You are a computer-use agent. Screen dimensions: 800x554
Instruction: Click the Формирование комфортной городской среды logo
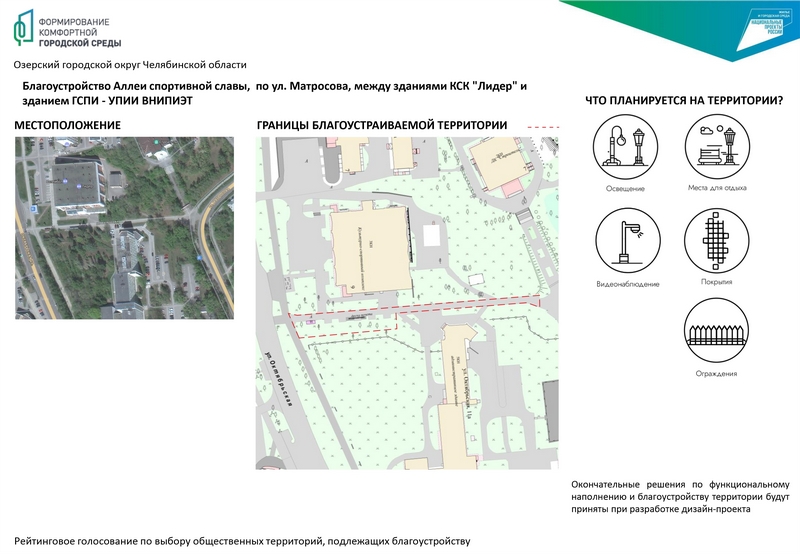68,31
